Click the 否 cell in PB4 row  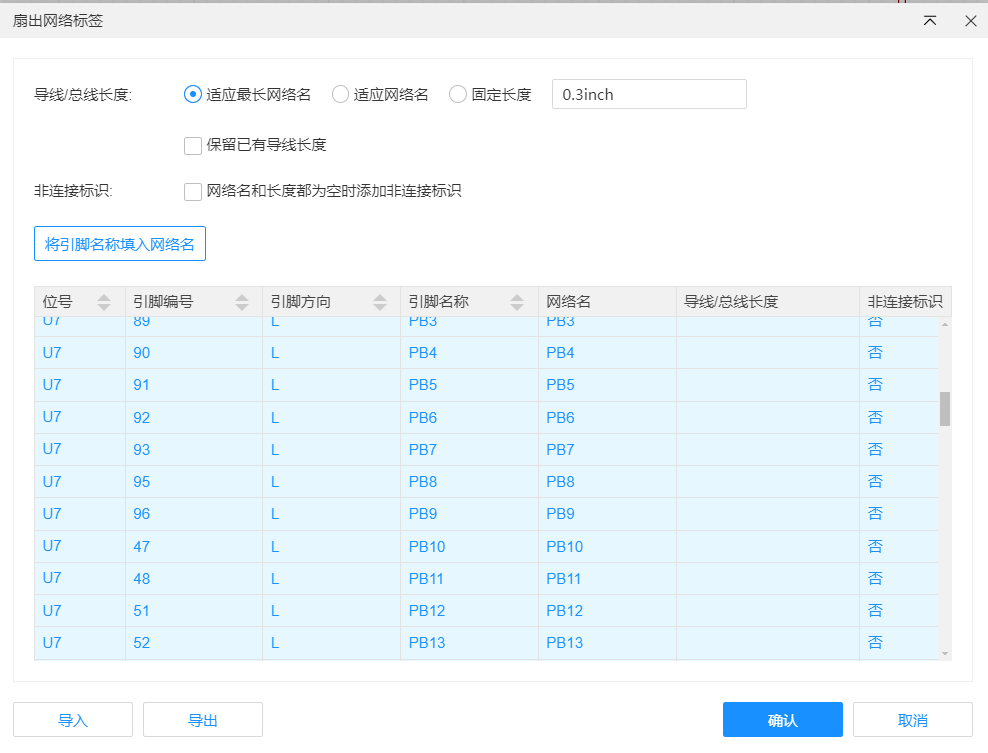click(899, 353)
